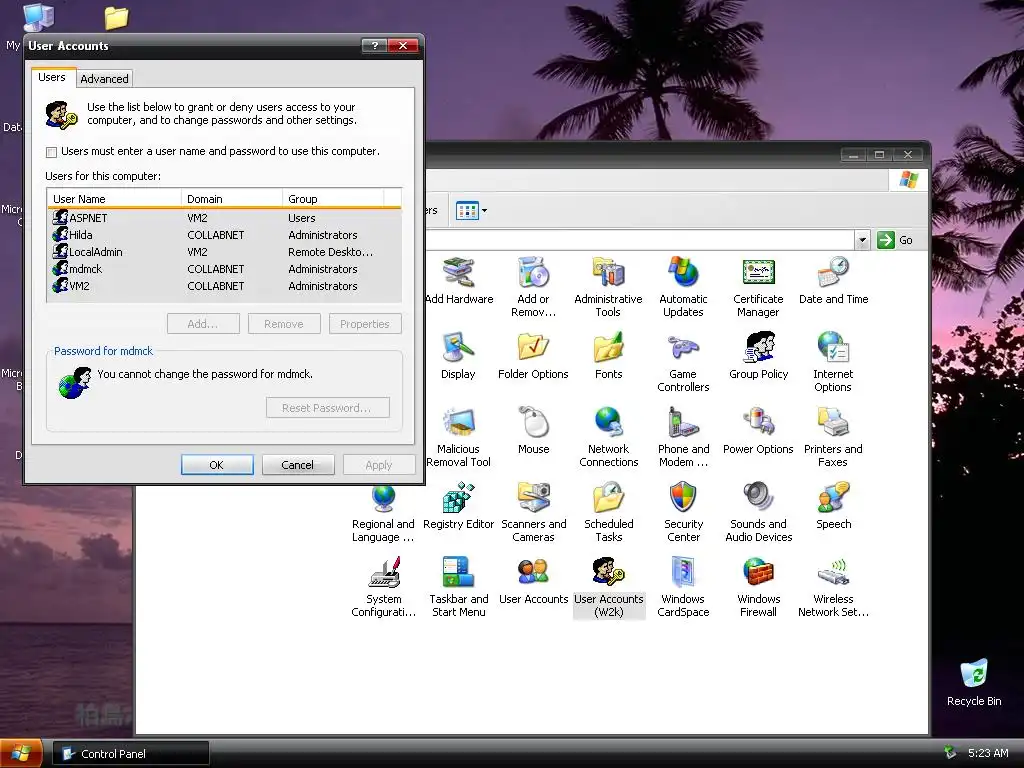1024x768 pixels.
Task: Open Administrative Tools icon
Action: pos(608,287)
